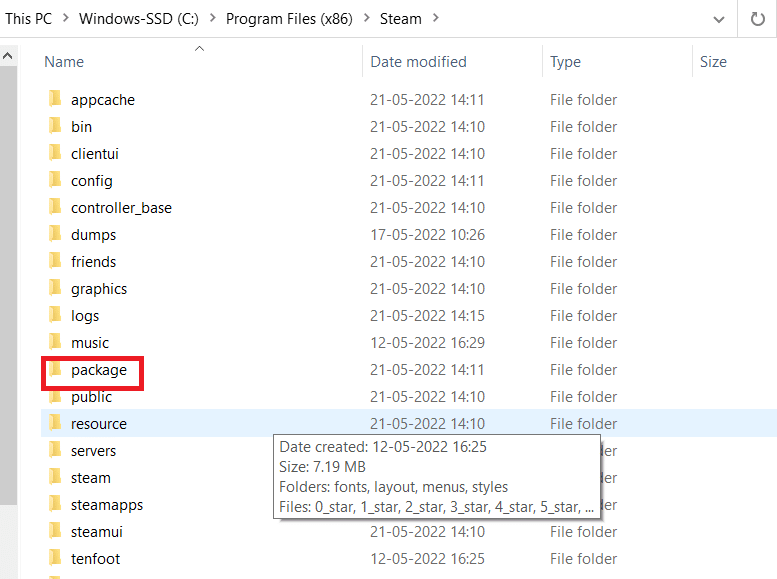Select the clientui folder name
The image size is (777, 579).
click(x=95, y=154)
